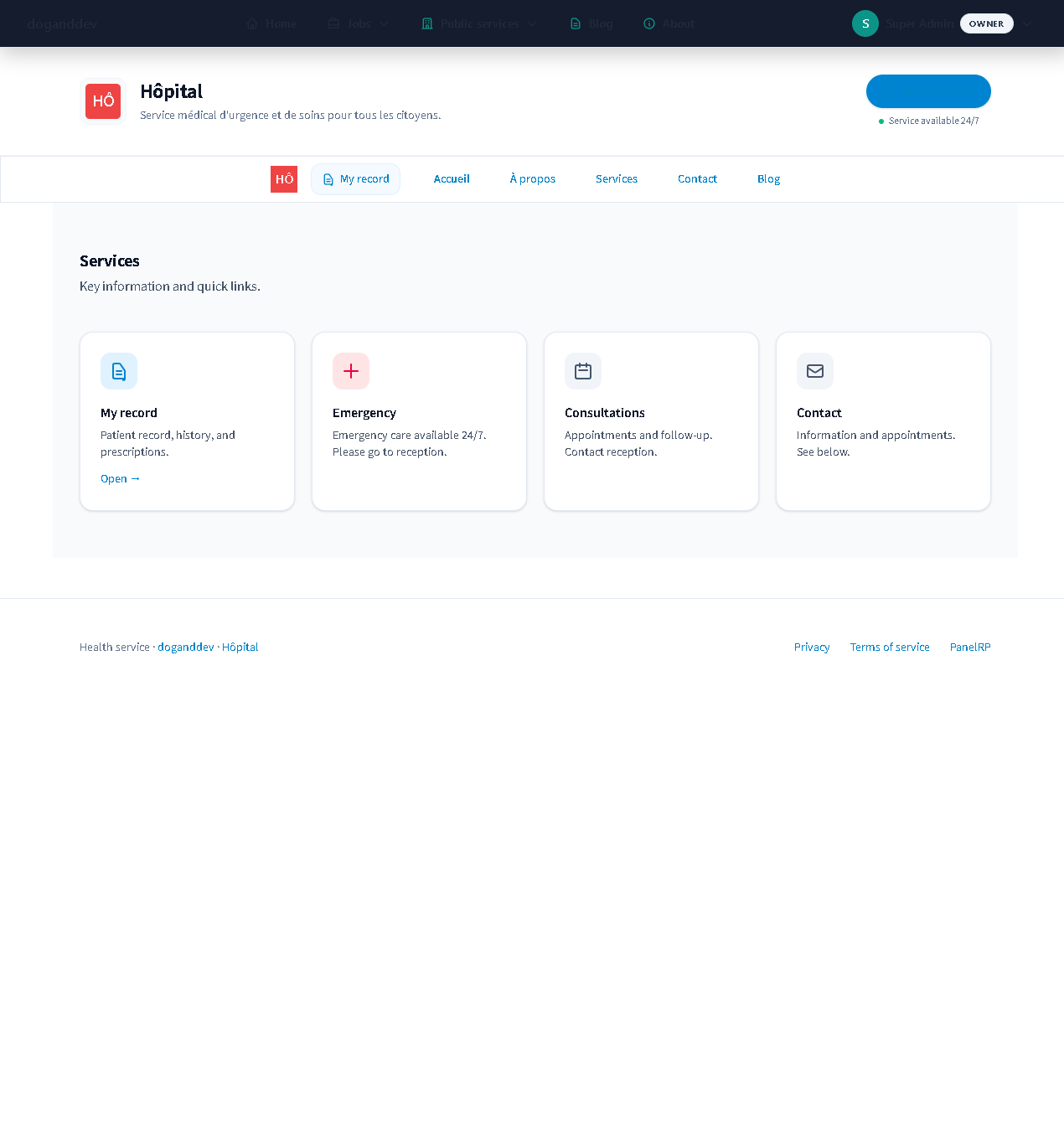1064x1140 pixels.
Task: Expand the Public services dropdown
Action: (479, 23)
